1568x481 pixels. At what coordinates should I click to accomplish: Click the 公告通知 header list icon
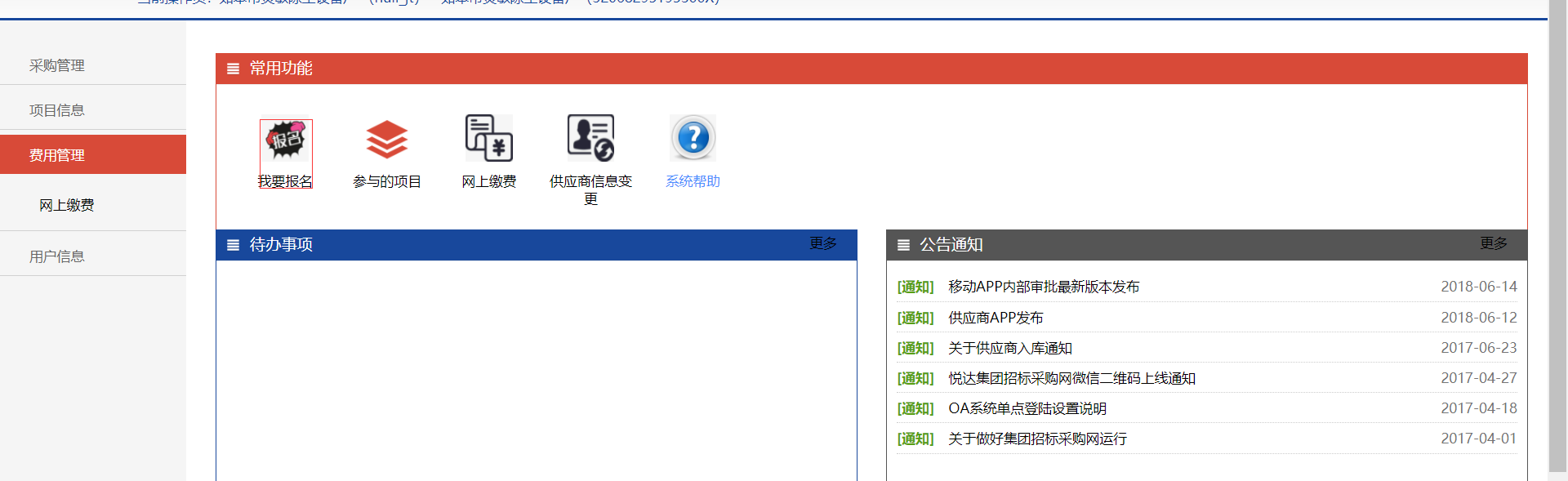point(903,245)
